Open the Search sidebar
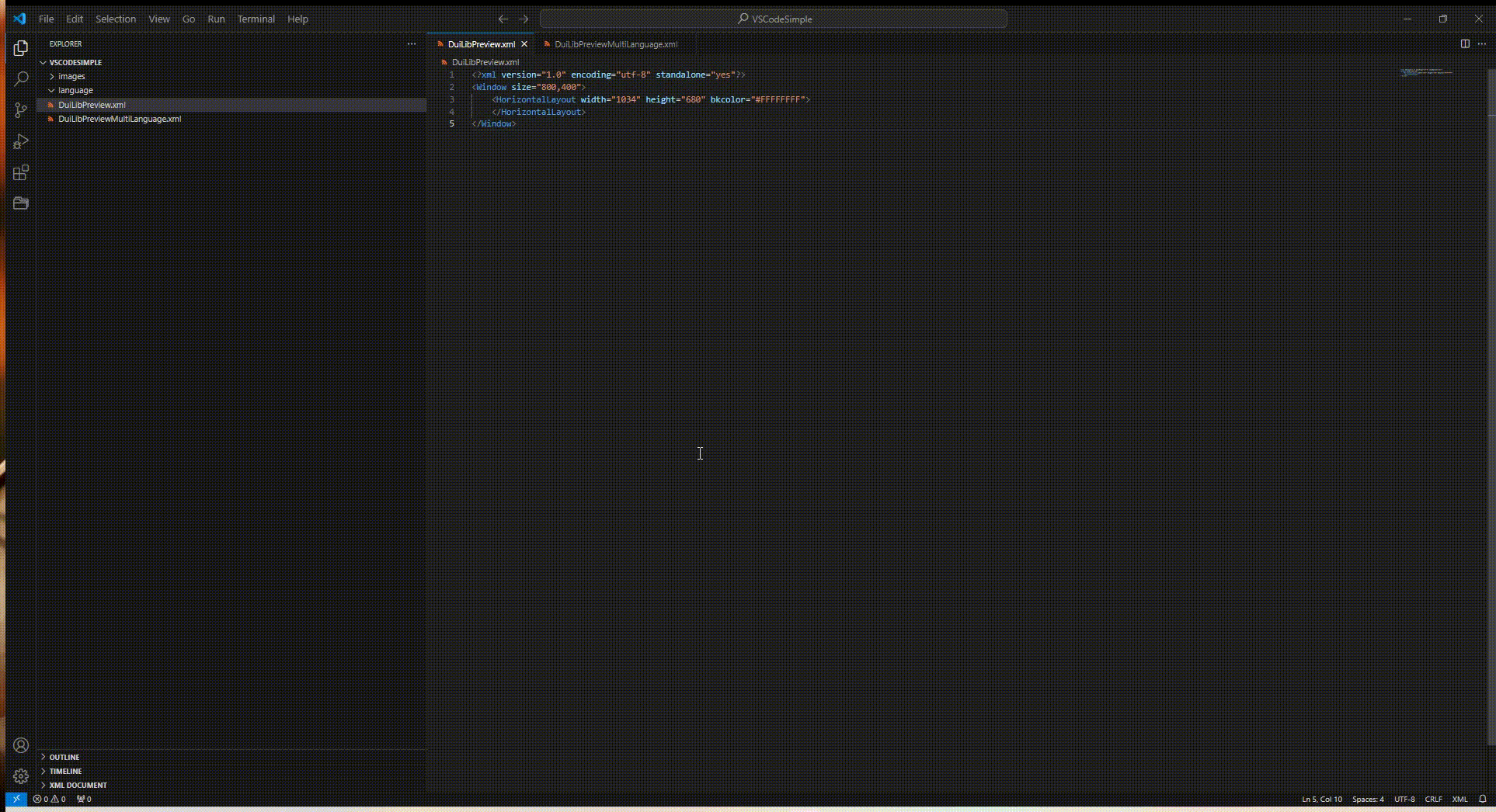 (20, 78)
